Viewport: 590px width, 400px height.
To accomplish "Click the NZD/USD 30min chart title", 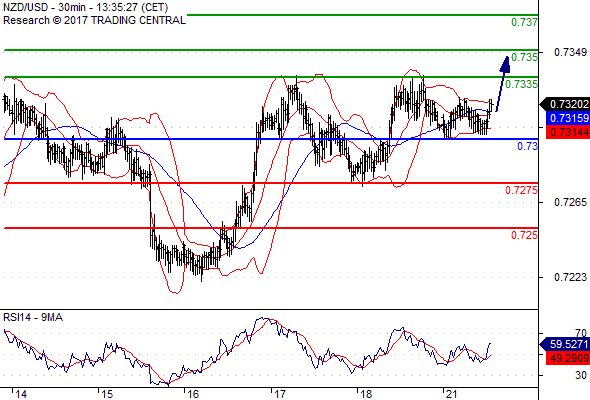I will pyautogui.click(x=85, y=7).
